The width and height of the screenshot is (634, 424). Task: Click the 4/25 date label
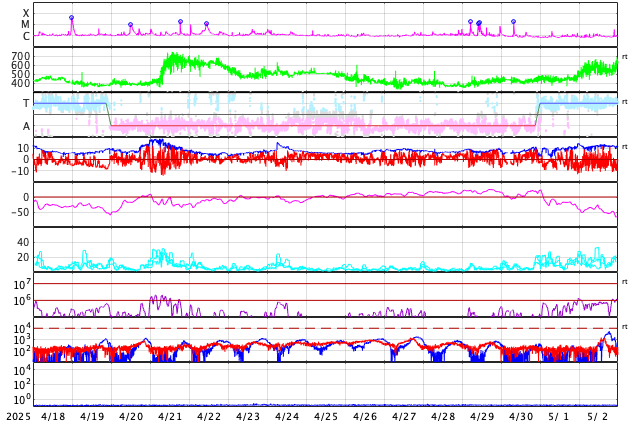pos(326,417)
